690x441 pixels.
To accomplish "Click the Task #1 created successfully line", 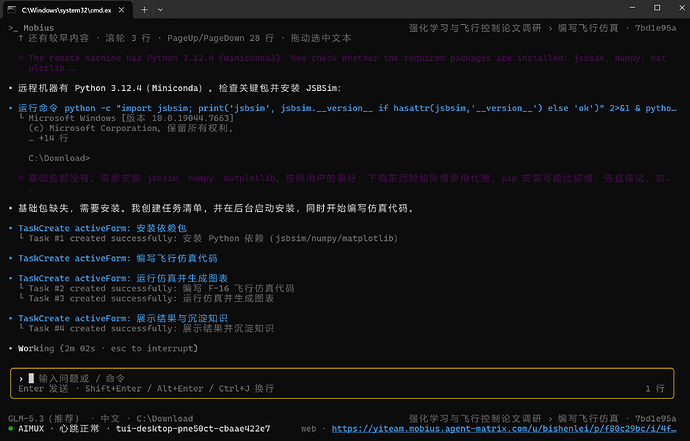I will coord(213,239).
